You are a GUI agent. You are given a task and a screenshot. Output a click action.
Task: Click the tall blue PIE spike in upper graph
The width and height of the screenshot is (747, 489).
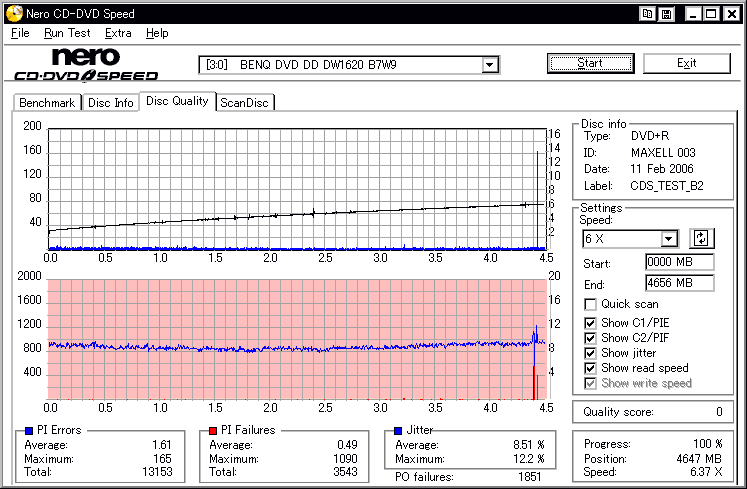click(537, 200)
